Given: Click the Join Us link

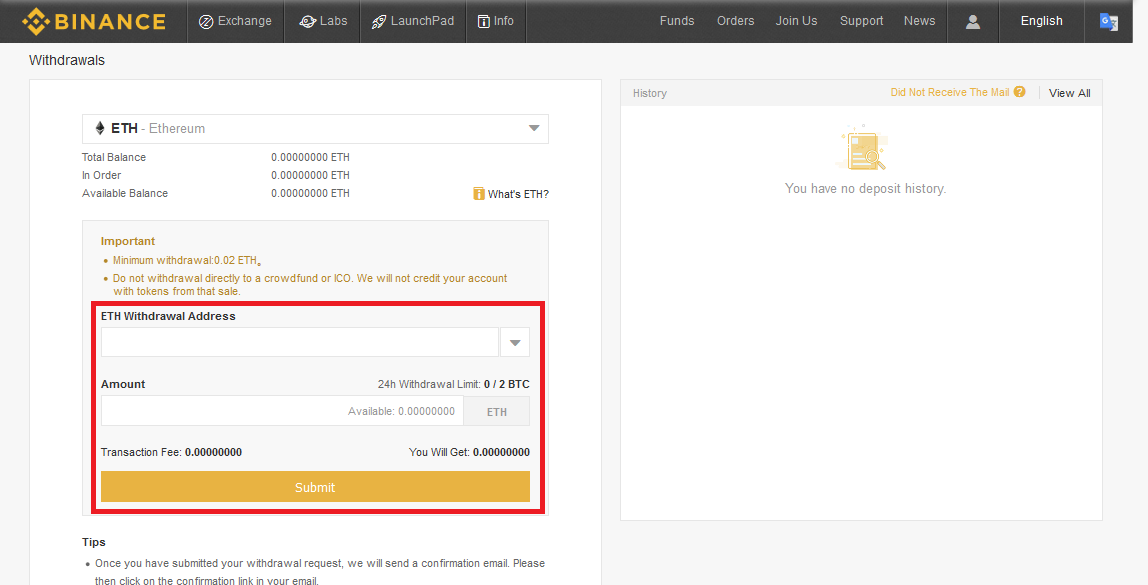Looking at the screenshot, I should point(797,21).
